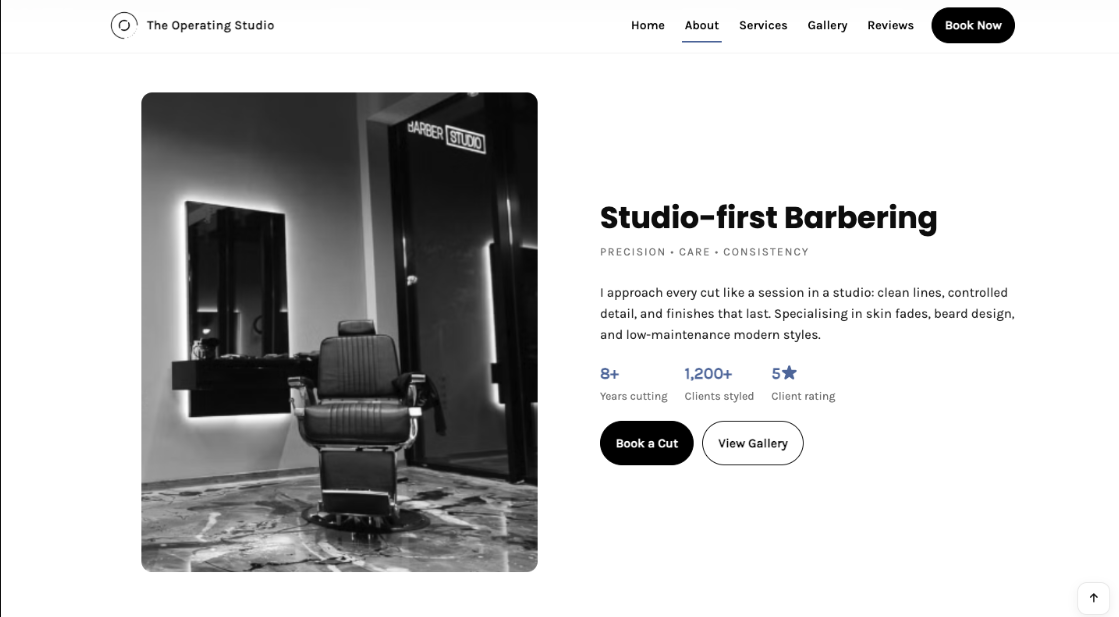This screenshot has width=1119, height=617.
Task: Click the Years cutting label
Action: (634, 396)
